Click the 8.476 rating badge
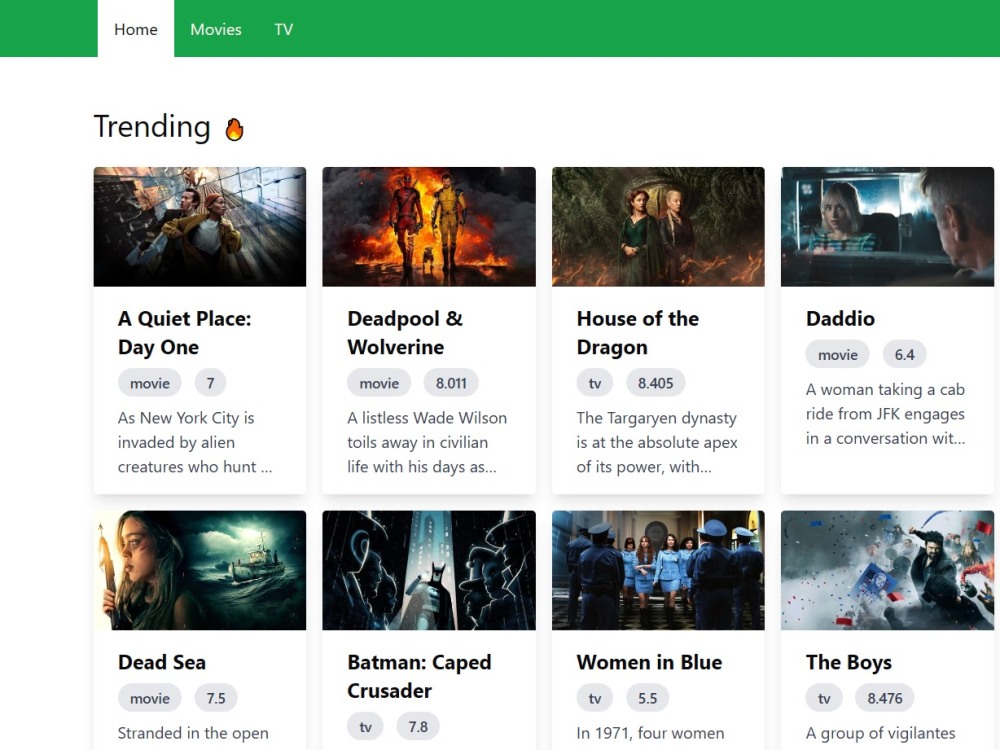 tap(885, 698)
